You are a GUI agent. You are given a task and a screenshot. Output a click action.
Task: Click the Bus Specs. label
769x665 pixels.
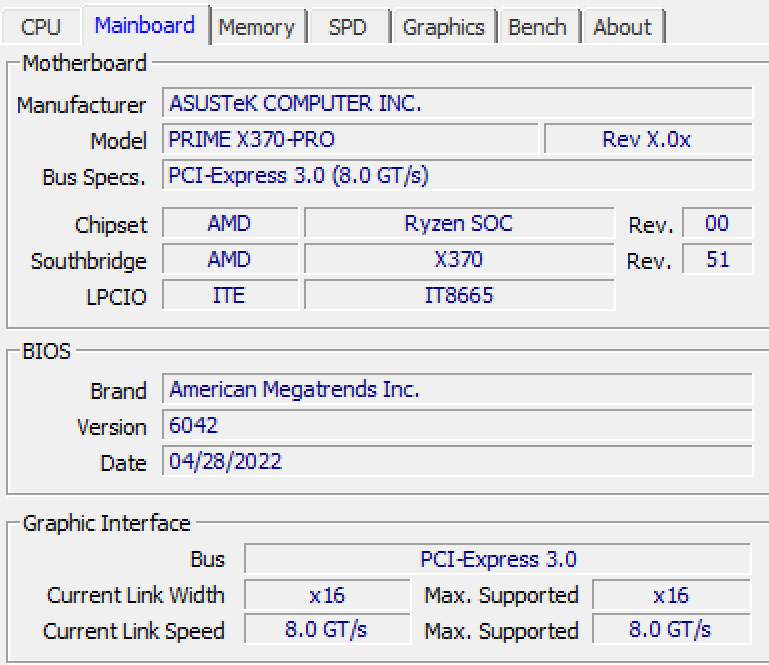coord(94,178)
